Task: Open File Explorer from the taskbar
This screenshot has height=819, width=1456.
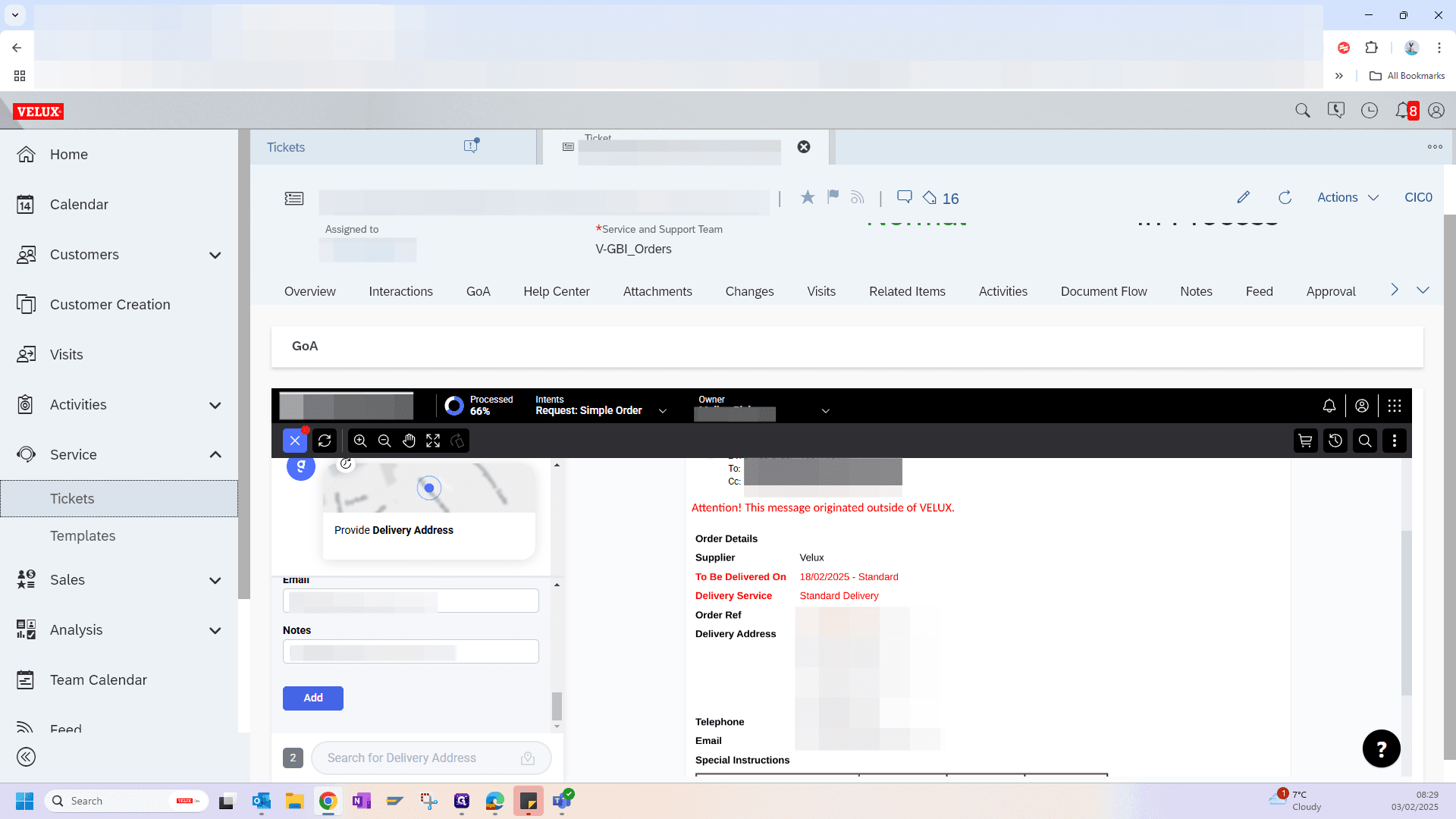Action: pos(294,802)
